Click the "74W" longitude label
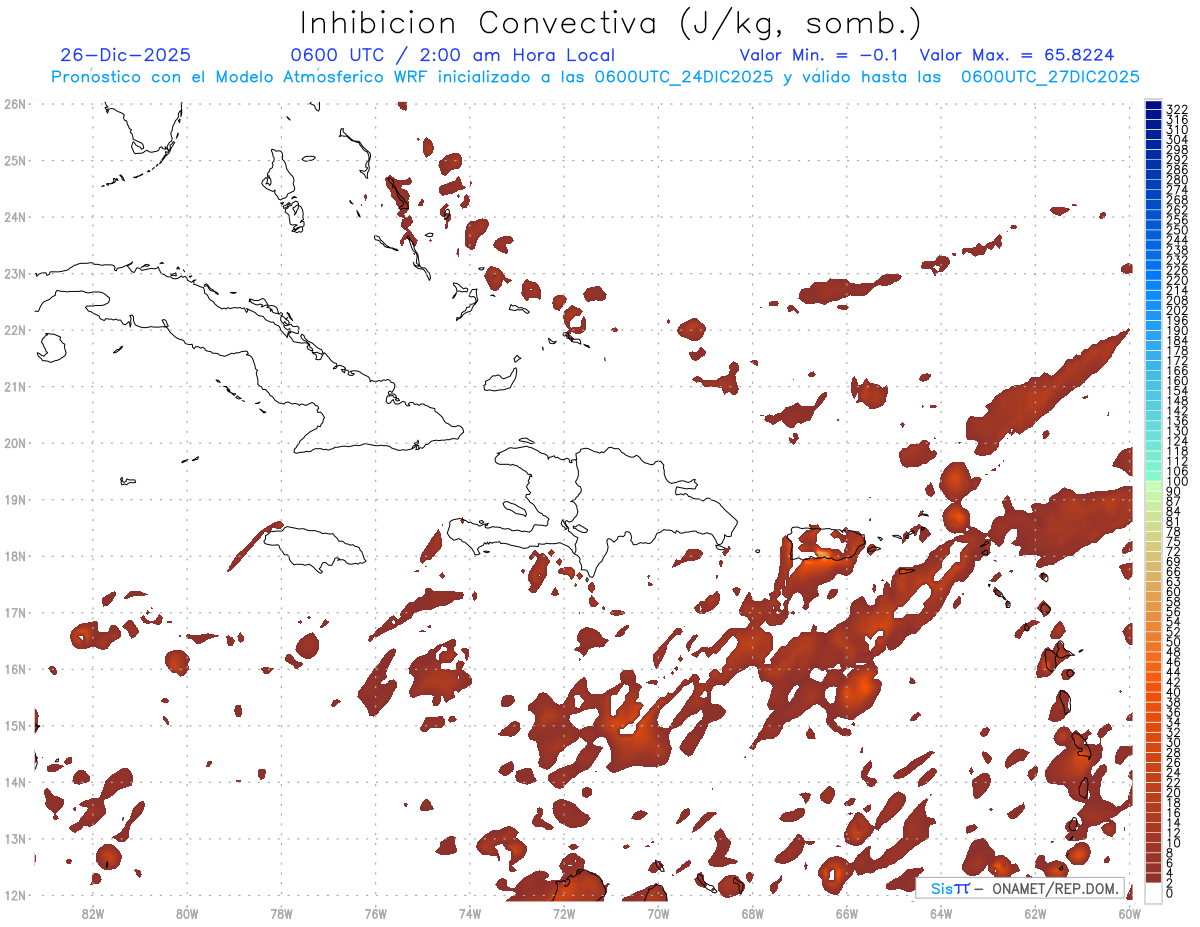The width and height of the screenshot is (1200, 927). tap(470, 912)
